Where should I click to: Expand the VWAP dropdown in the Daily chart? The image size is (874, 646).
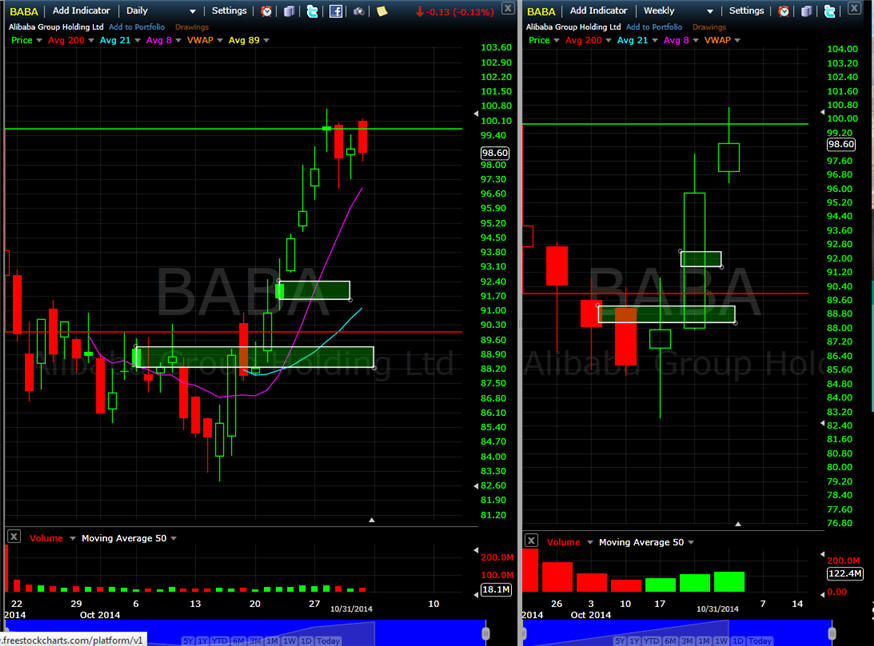point(220,40)
